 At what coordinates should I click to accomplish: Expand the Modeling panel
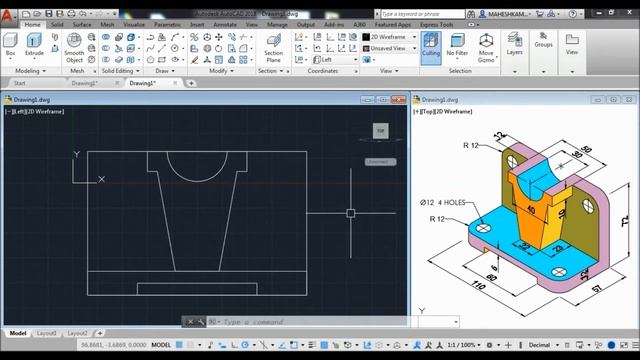(x=31, y=71)
